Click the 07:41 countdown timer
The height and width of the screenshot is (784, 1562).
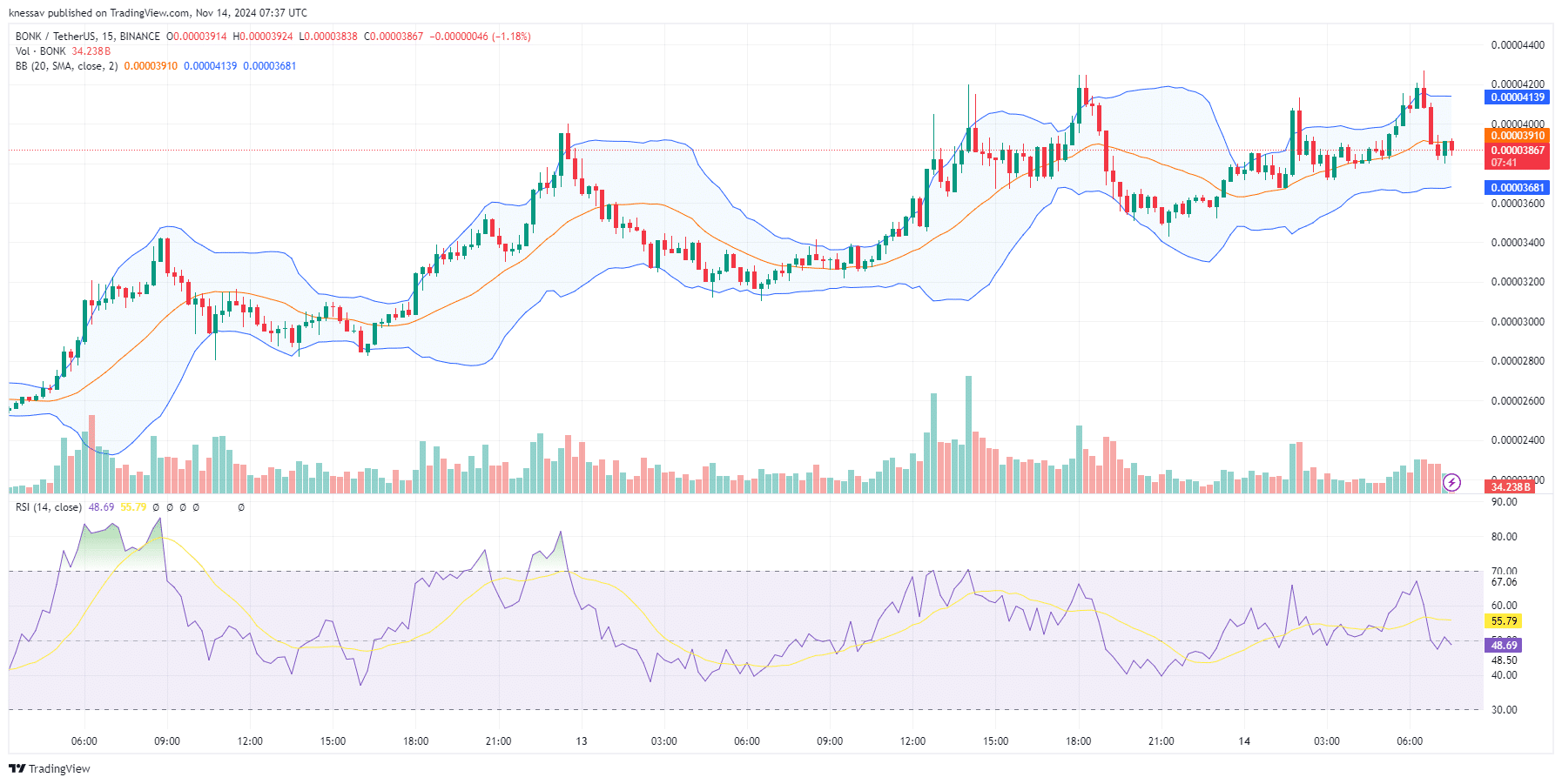point(1504,163)
